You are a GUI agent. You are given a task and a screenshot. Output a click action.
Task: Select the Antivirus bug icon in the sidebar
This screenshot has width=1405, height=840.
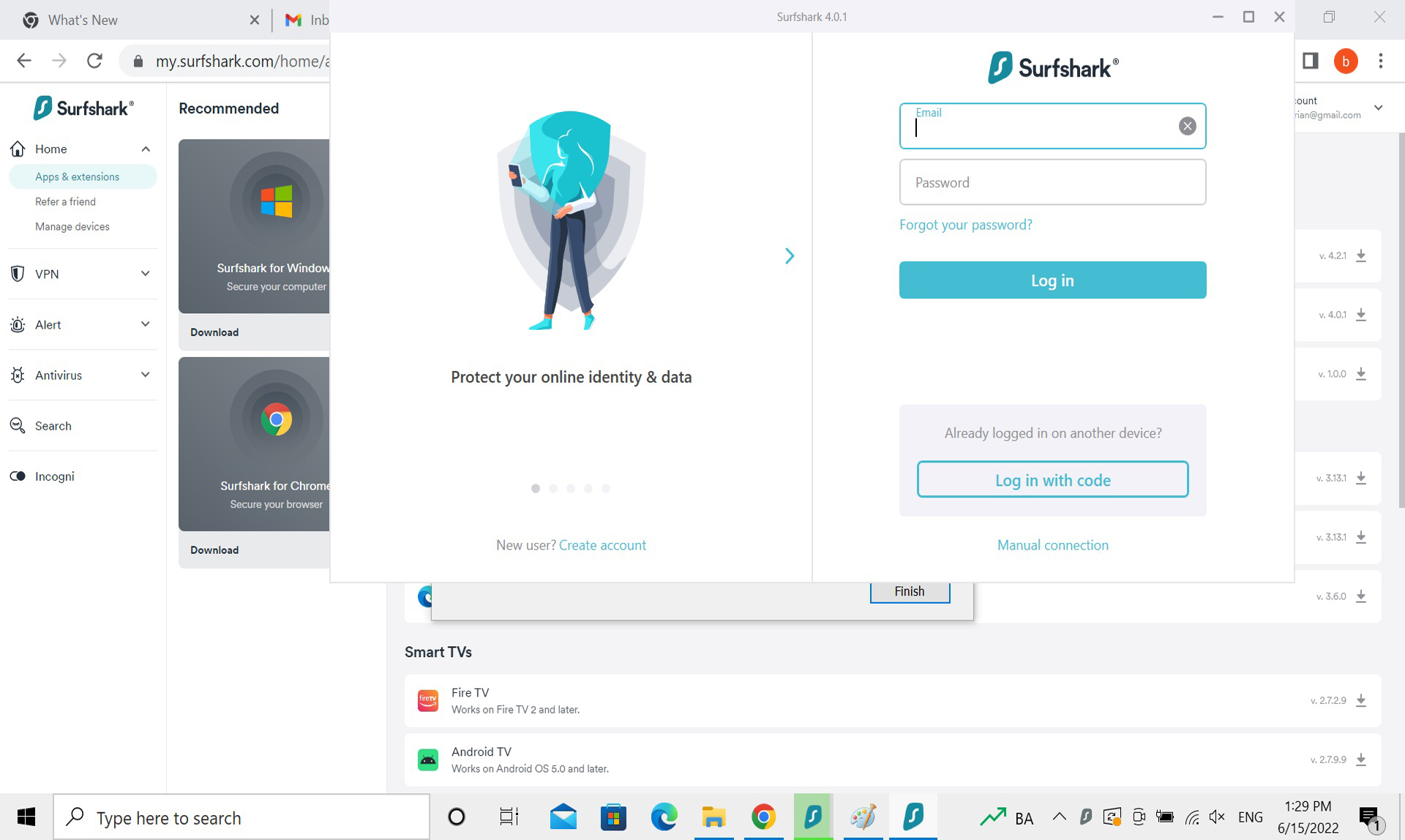tap(18, 375)
